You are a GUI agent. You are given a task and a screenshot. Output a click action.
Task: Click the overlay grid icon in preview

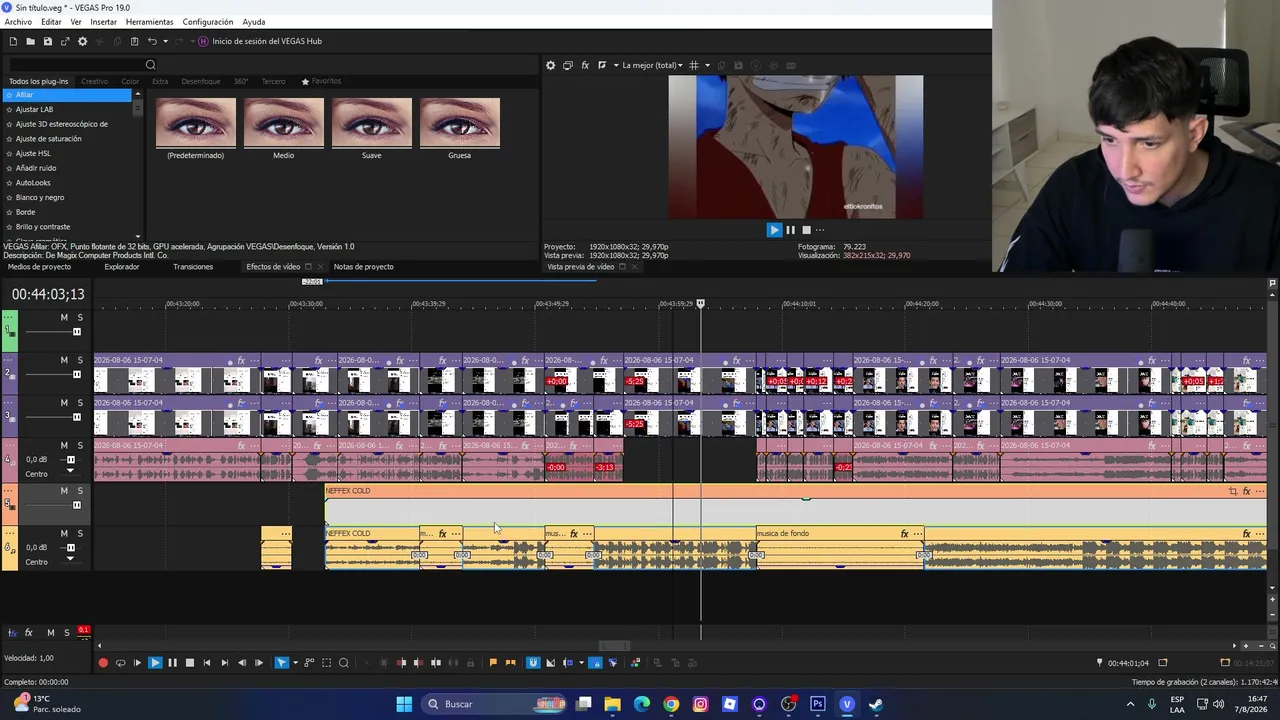tap(694, 65)
